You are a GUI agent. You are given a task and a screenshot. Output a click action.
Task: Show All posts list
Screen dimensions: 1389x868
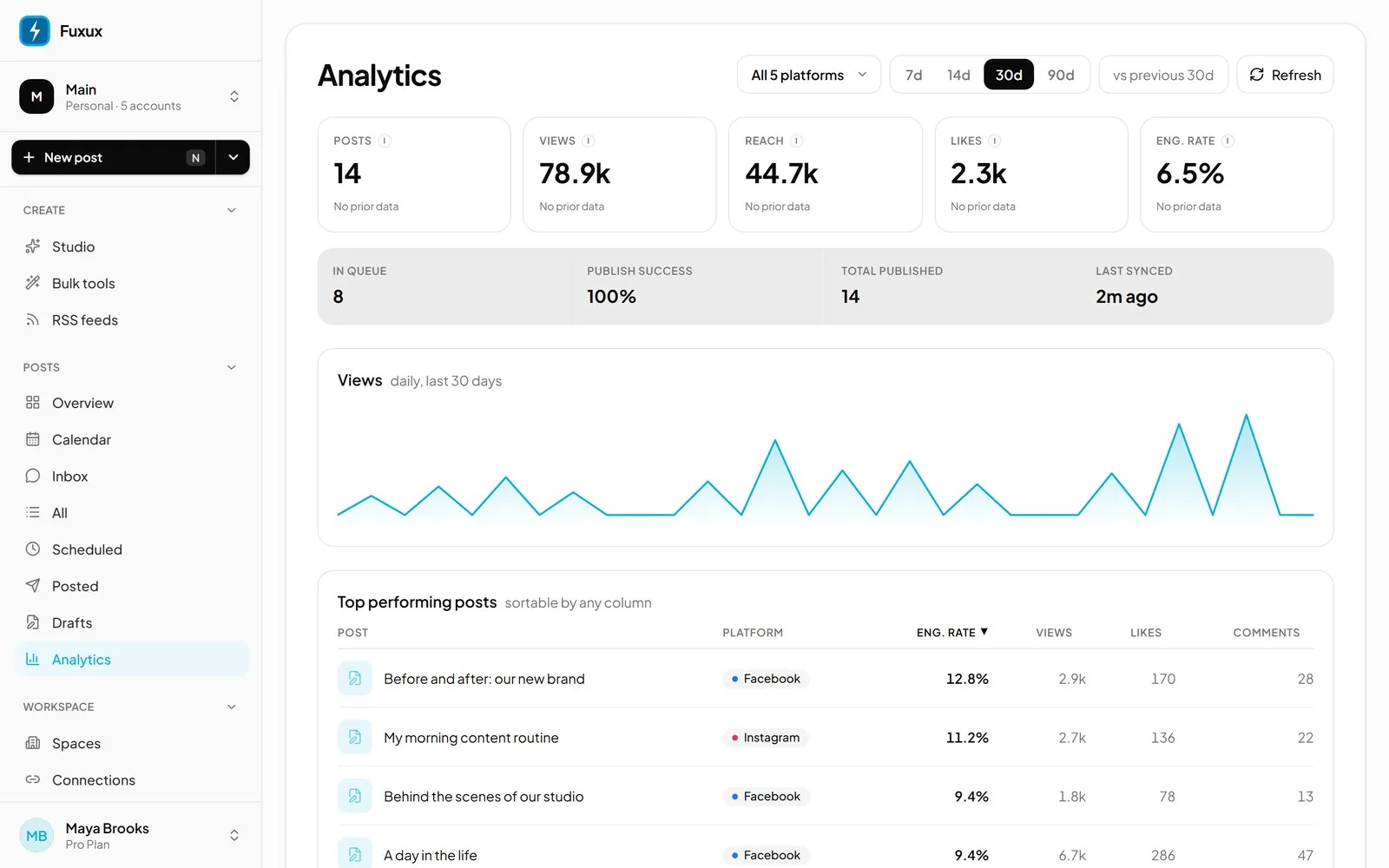tap(132, 512)
